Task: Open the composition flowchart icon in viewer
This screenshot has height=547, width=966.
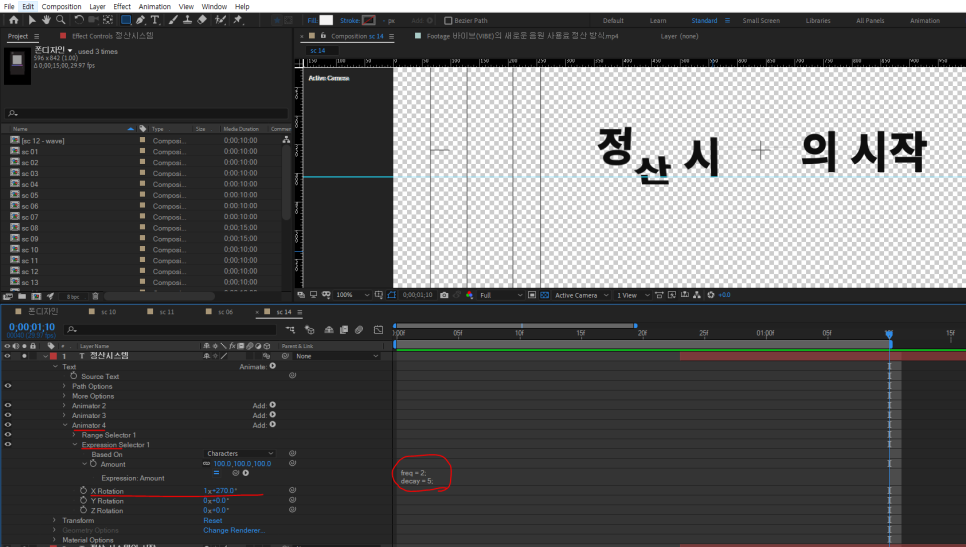Action: [x=697, y=295]
